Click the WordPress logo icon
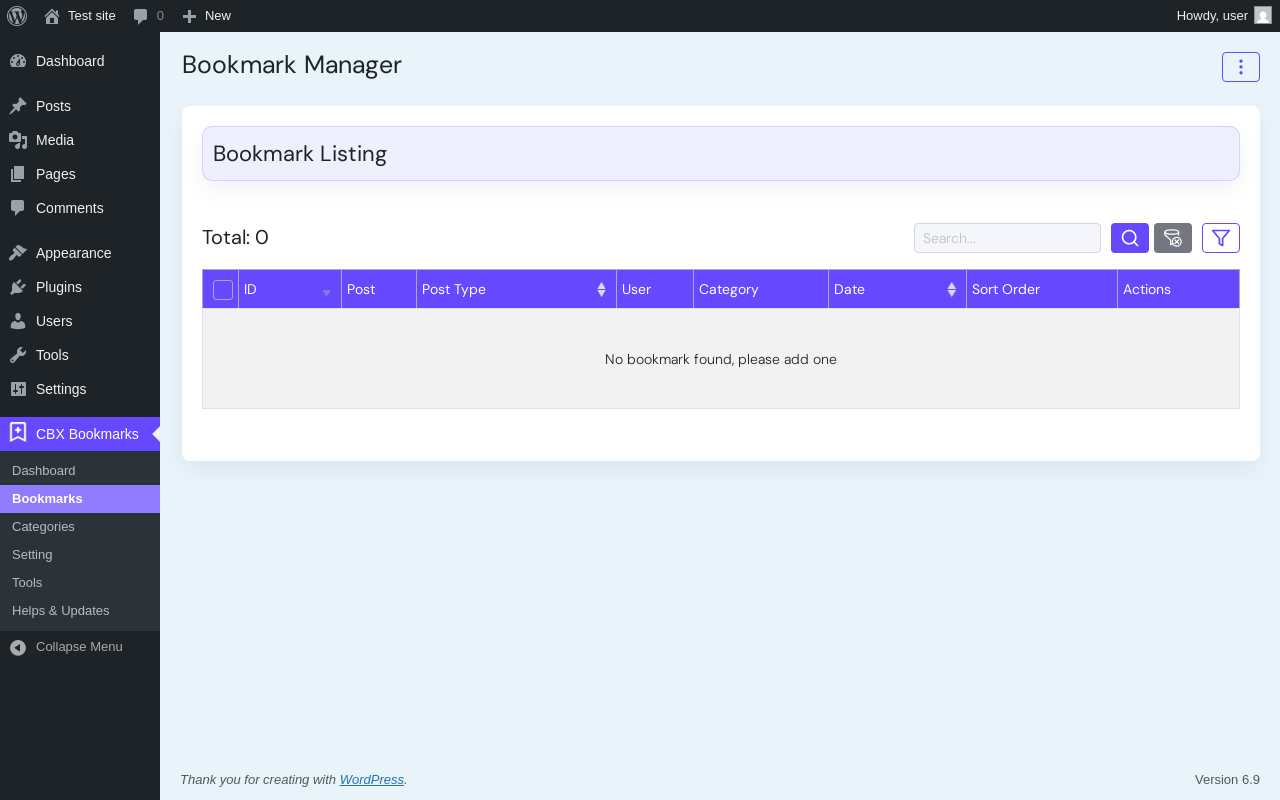This screenshot has height=800, width=1280. tap(17, 16)
